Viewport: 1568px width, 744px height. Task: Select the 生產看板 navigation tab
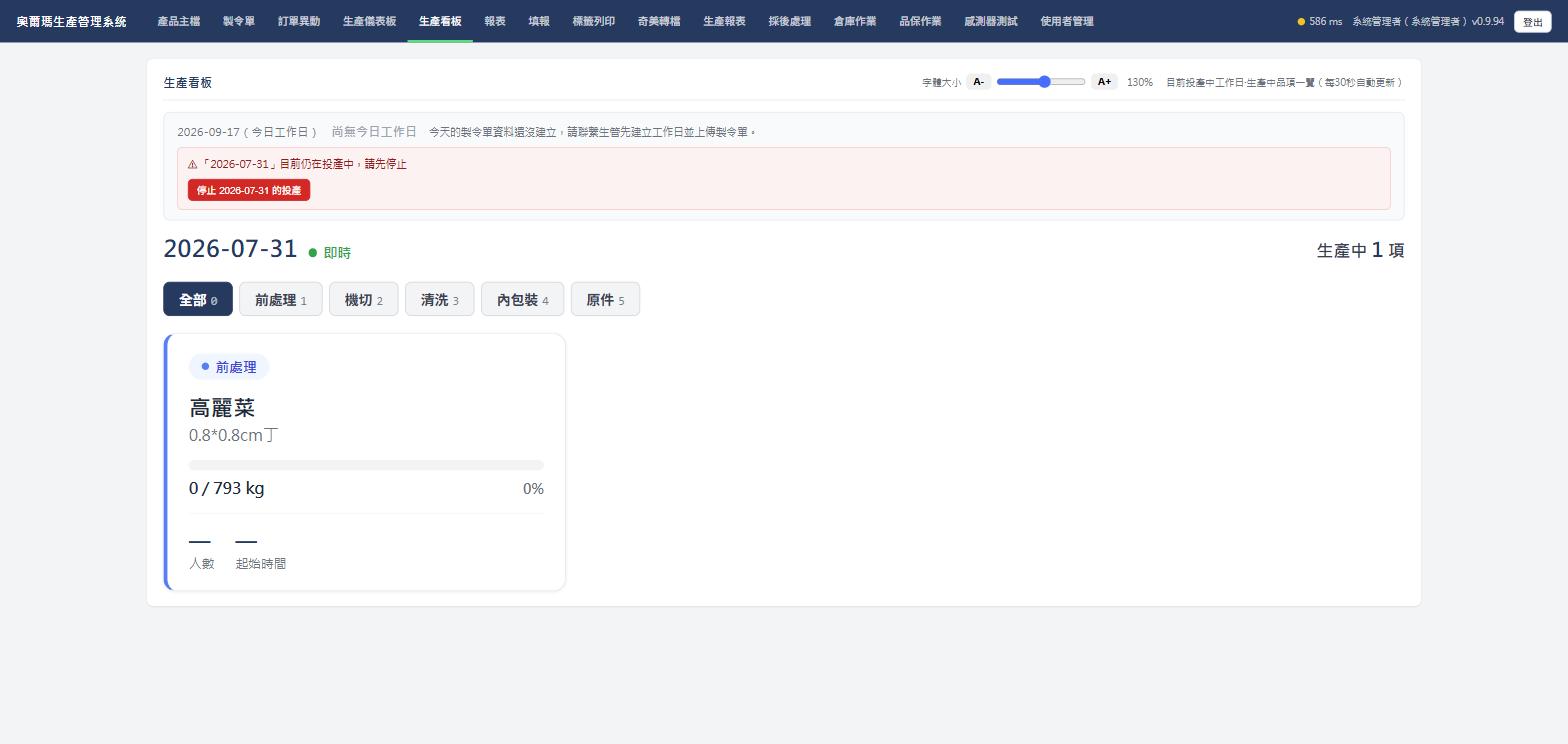(440, 21)
